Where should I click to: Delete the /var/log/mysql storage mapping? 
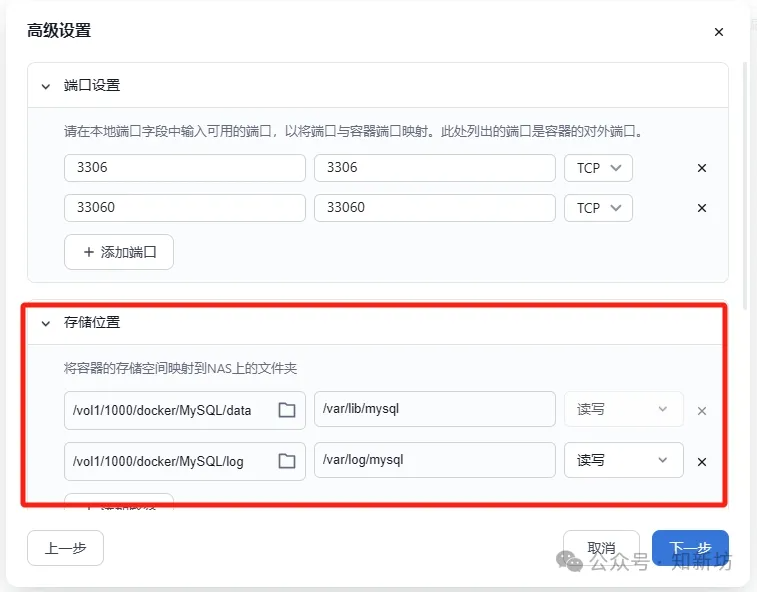click(x=702, y=461)
